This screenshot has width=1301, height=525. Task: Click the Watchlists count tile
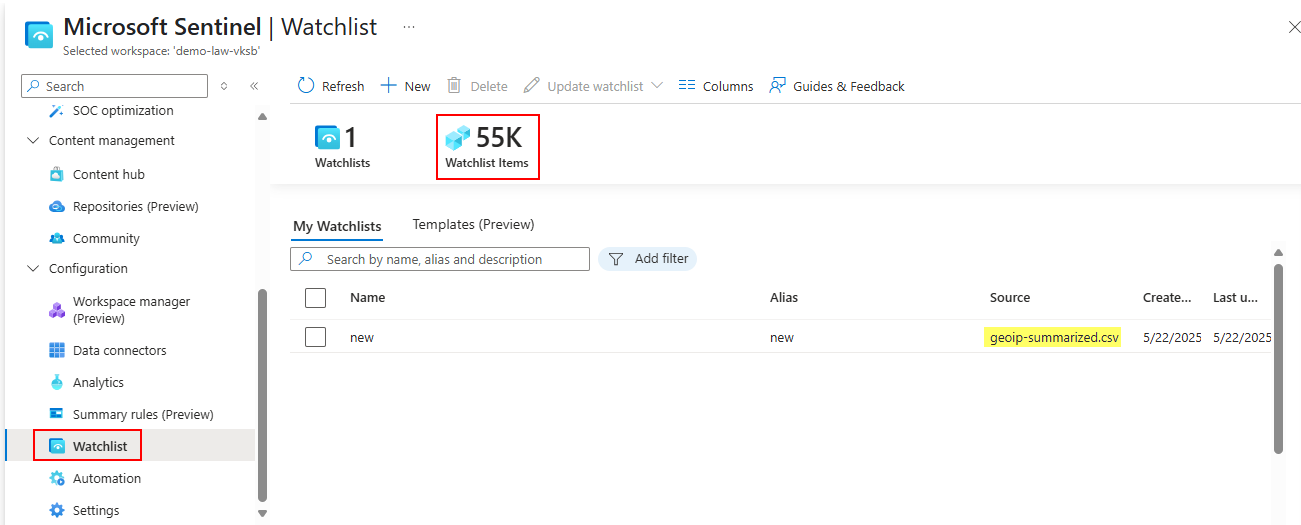pos(342,147)
